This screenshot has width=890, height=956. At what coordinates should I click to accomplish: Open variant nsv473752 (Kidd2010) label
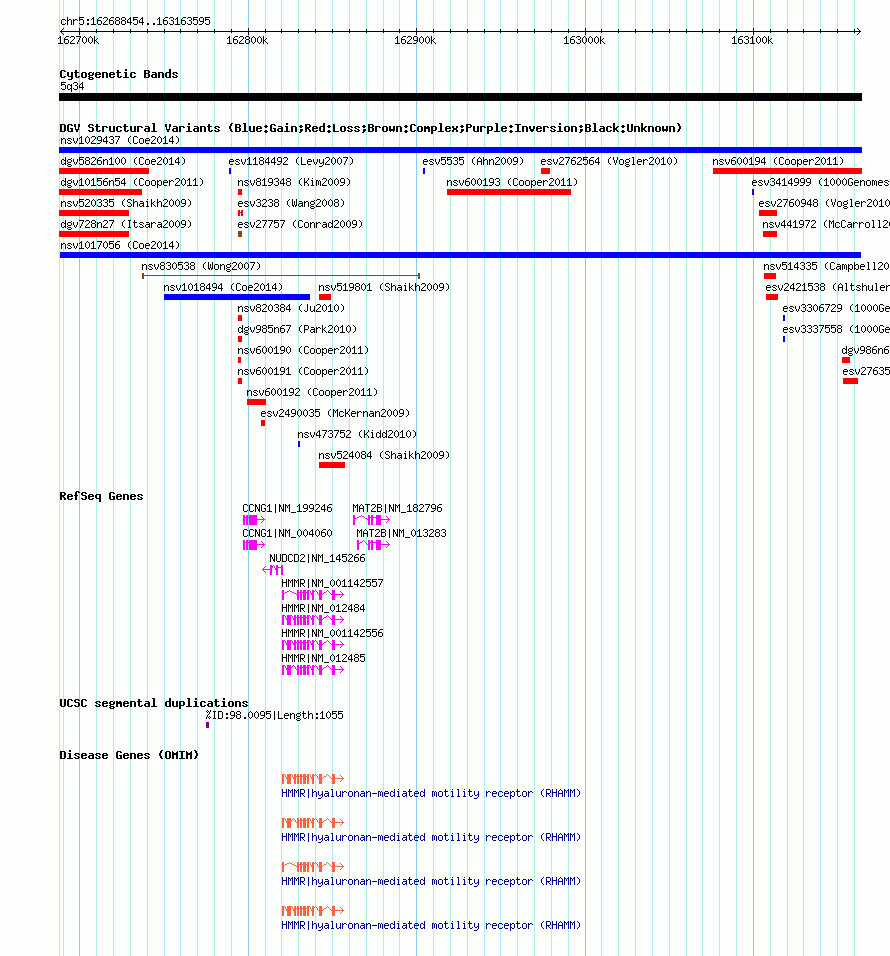[x=357, y=434]
